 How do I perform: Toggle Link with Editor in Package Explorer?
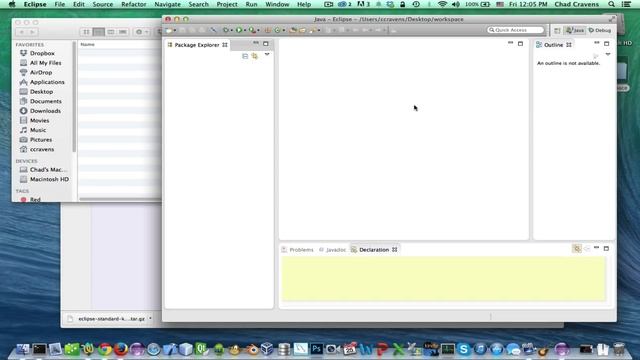[255, 56]
